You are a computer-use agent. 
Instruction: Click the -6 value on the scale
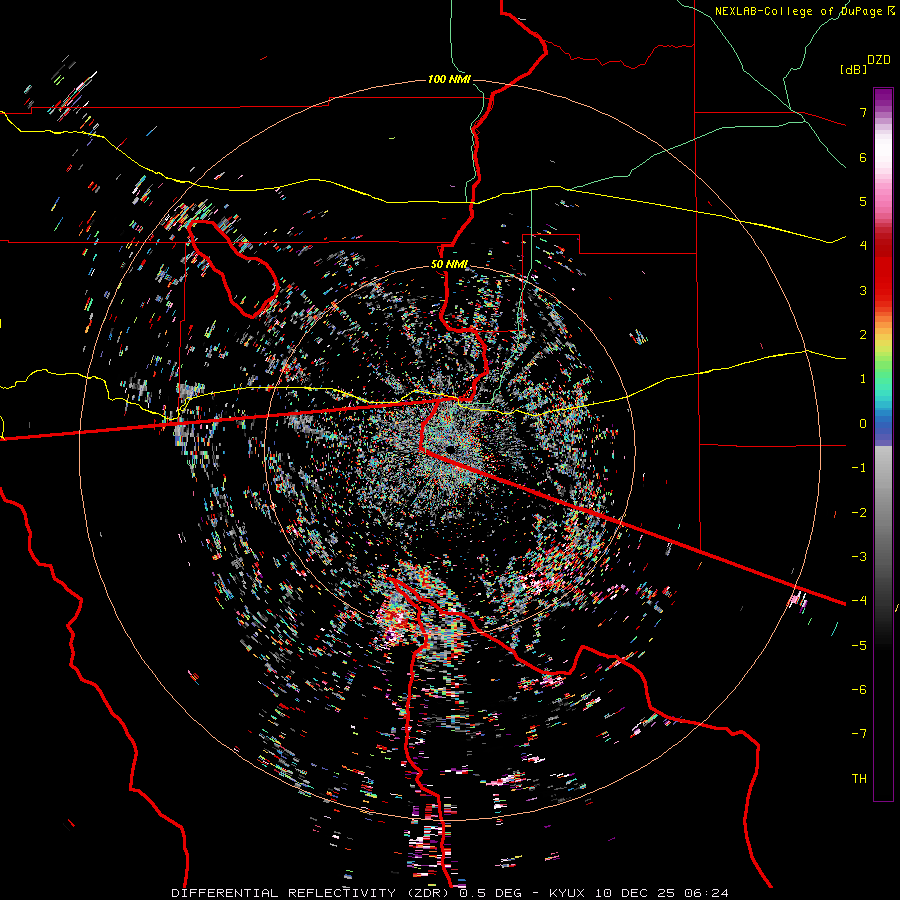(859, 689)
